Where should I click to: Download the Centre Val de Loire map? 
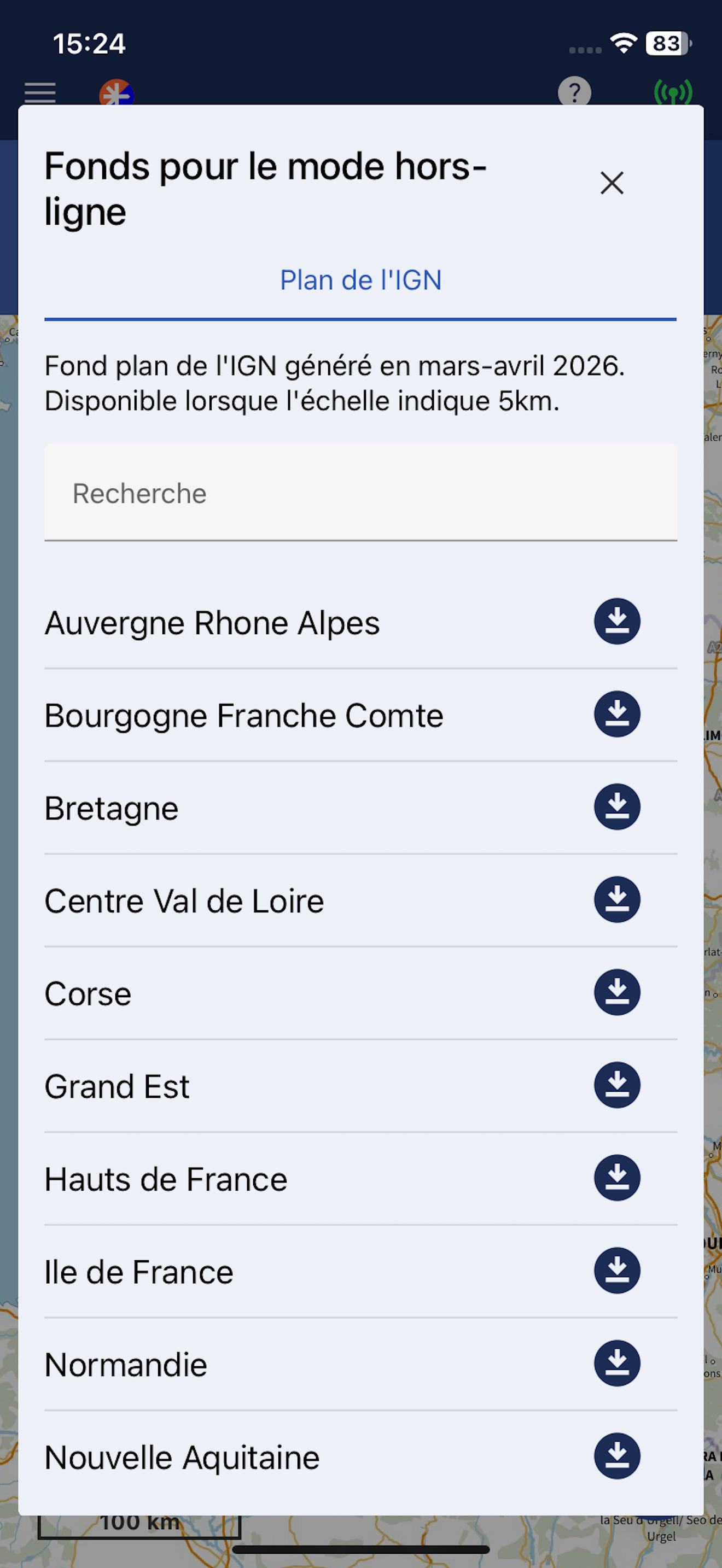coord(616,900)
